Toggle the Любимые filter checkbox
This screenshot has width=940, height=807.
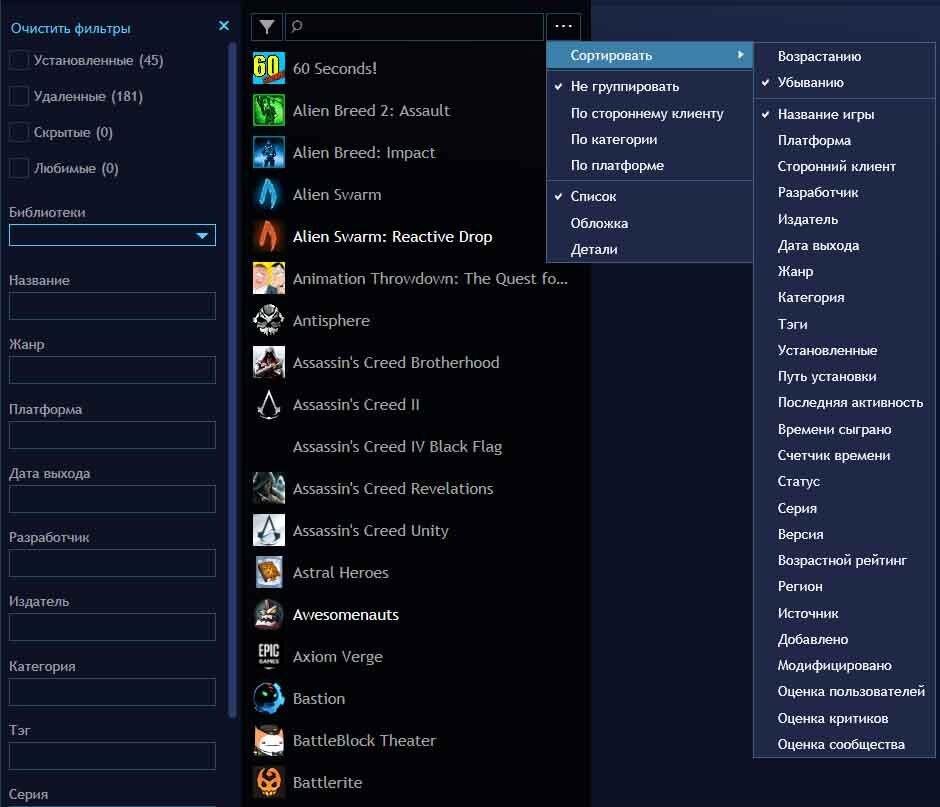[x=17, y=168]
